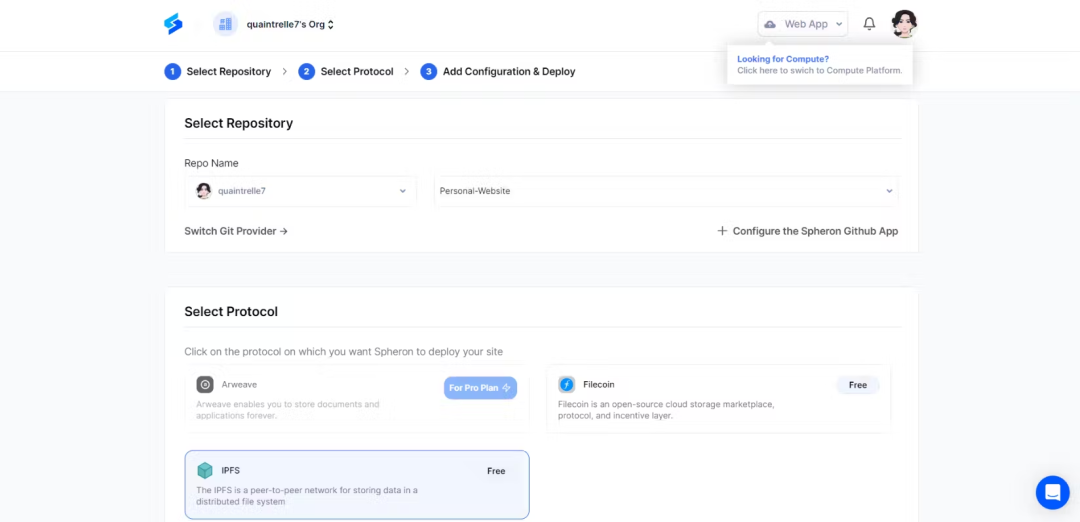
Task: Click the Arweave protocol icon
Action: (x=205, y=384)
